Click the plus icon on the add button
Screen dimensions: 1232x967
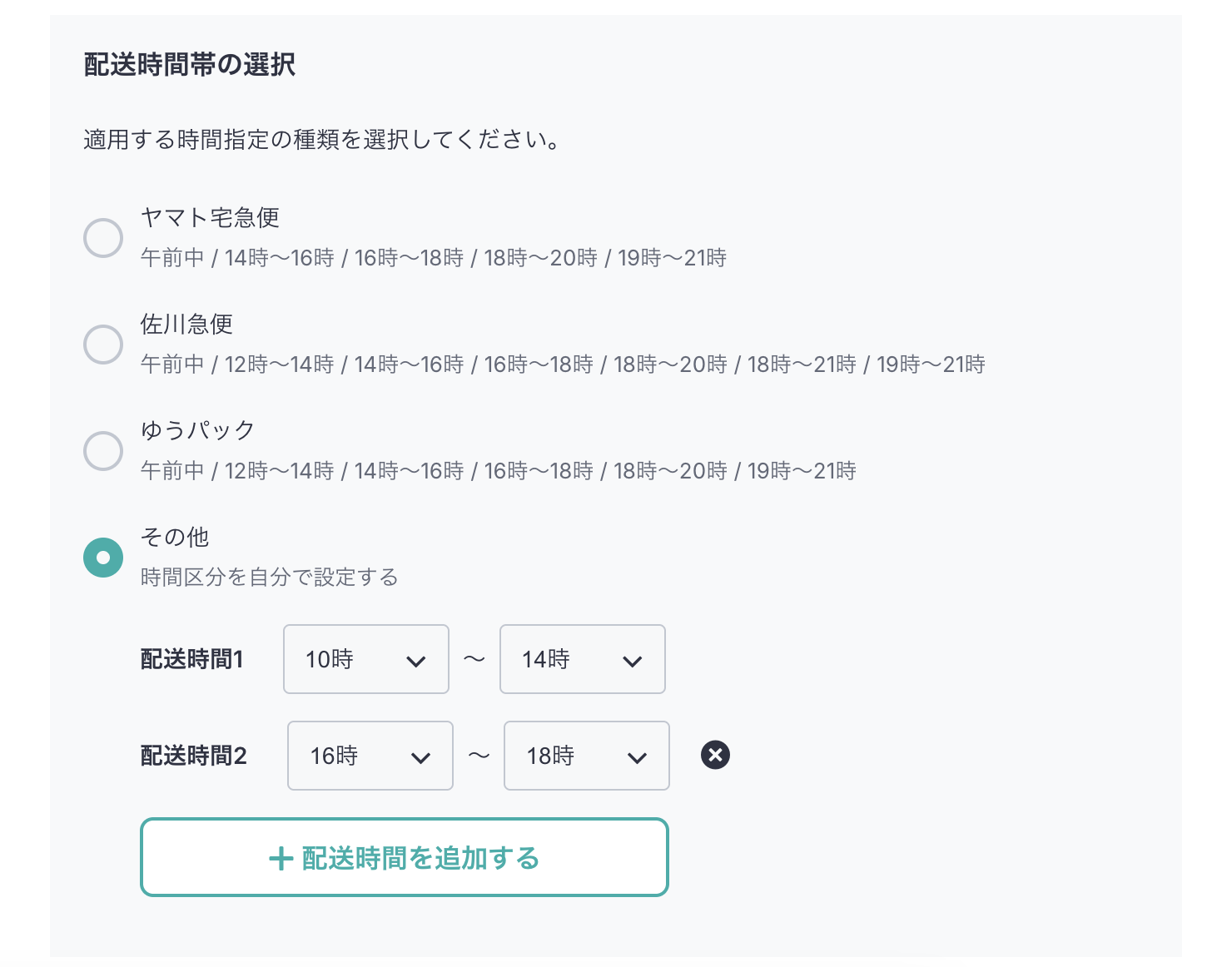[281, 858]
